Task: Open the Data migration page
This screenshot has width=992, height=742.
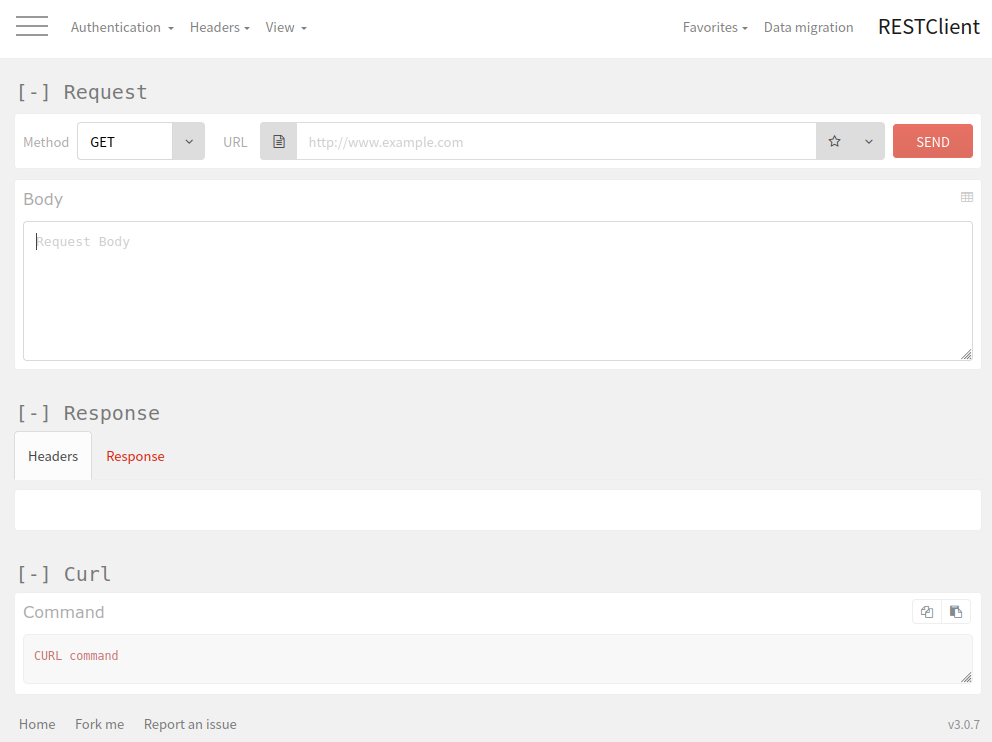Action: pos(808,27)
